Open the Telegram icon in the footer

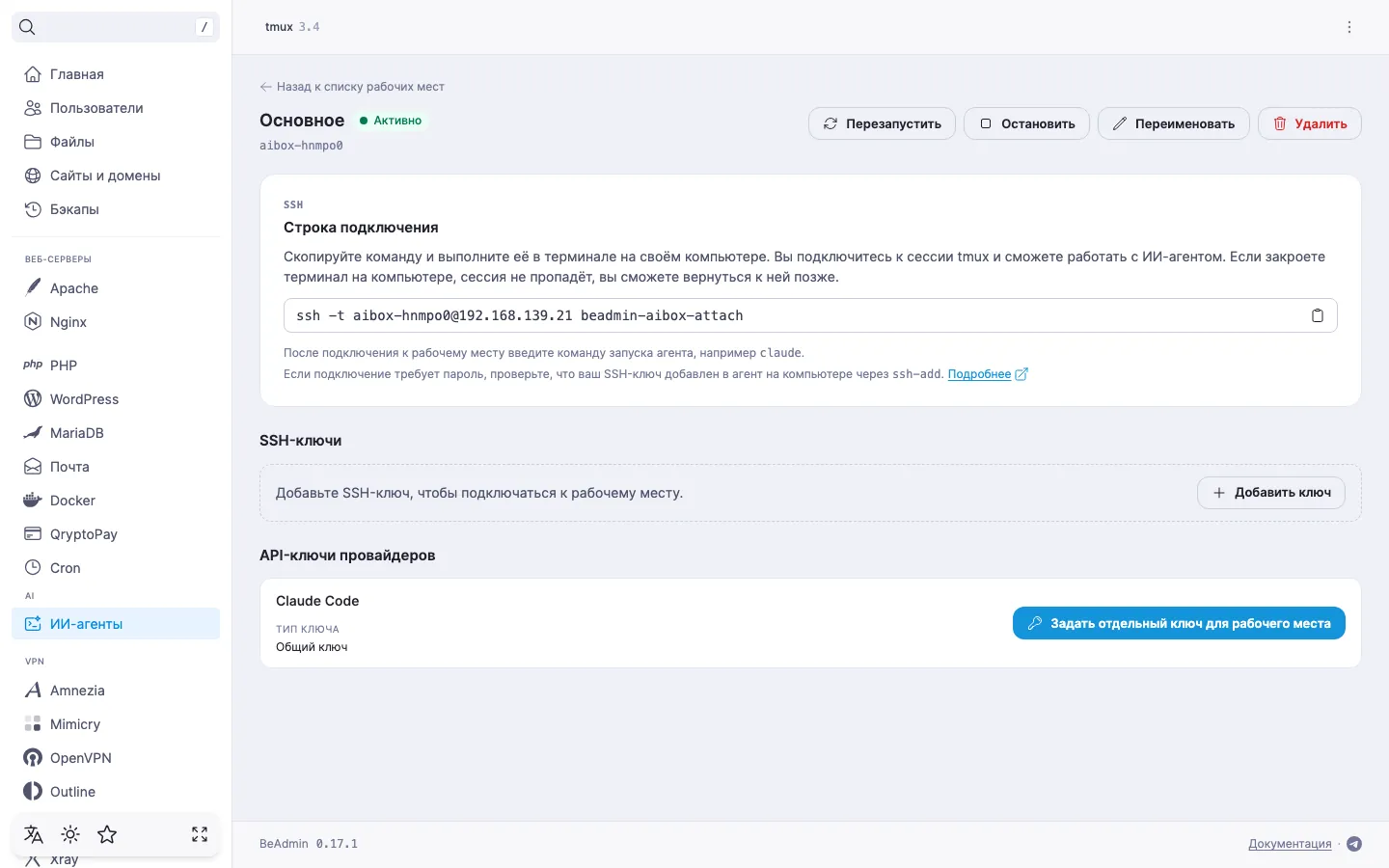[x=1354, y=844]
